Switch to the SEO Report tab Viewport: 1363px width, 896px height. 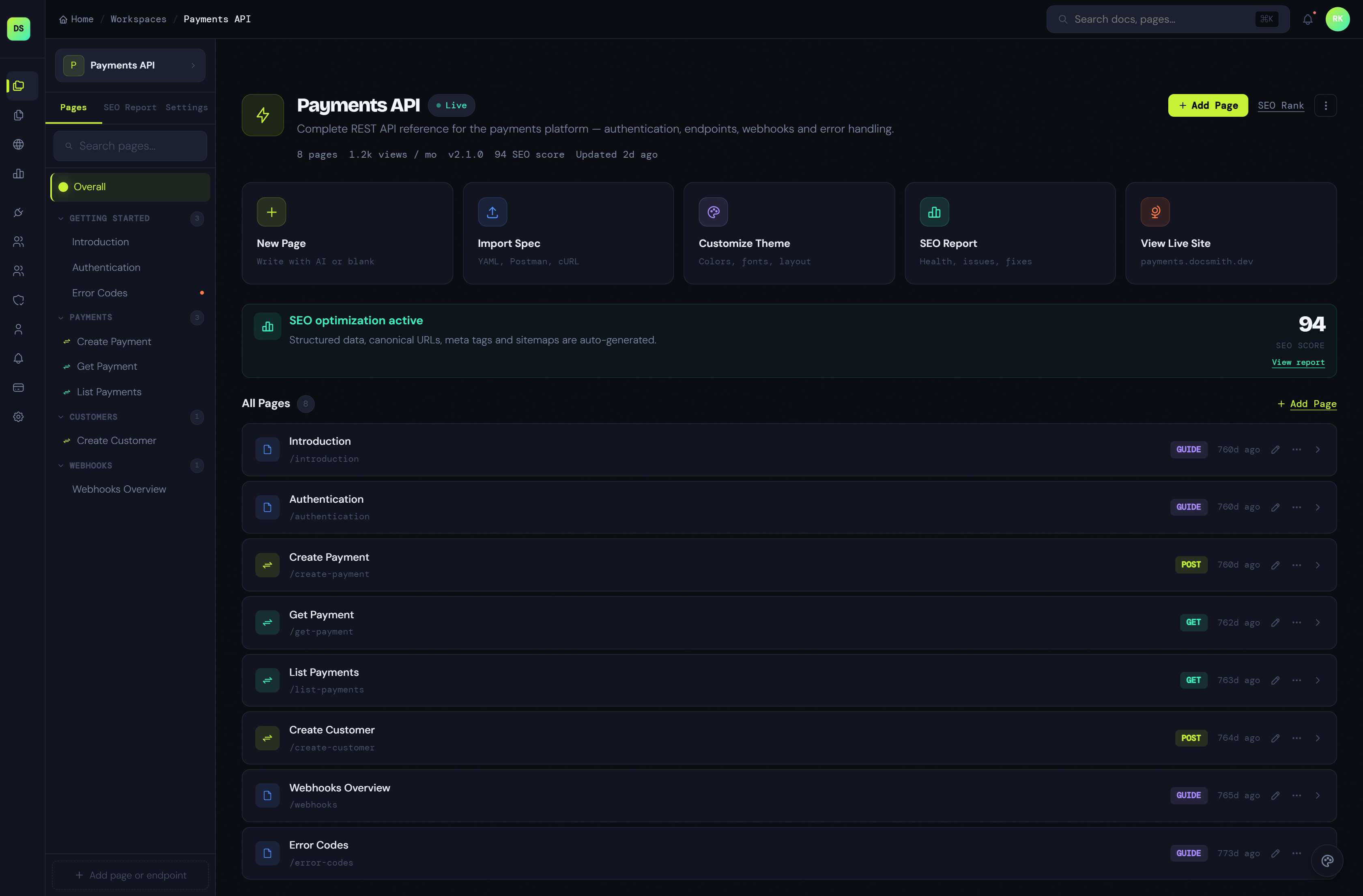point(130,107)
